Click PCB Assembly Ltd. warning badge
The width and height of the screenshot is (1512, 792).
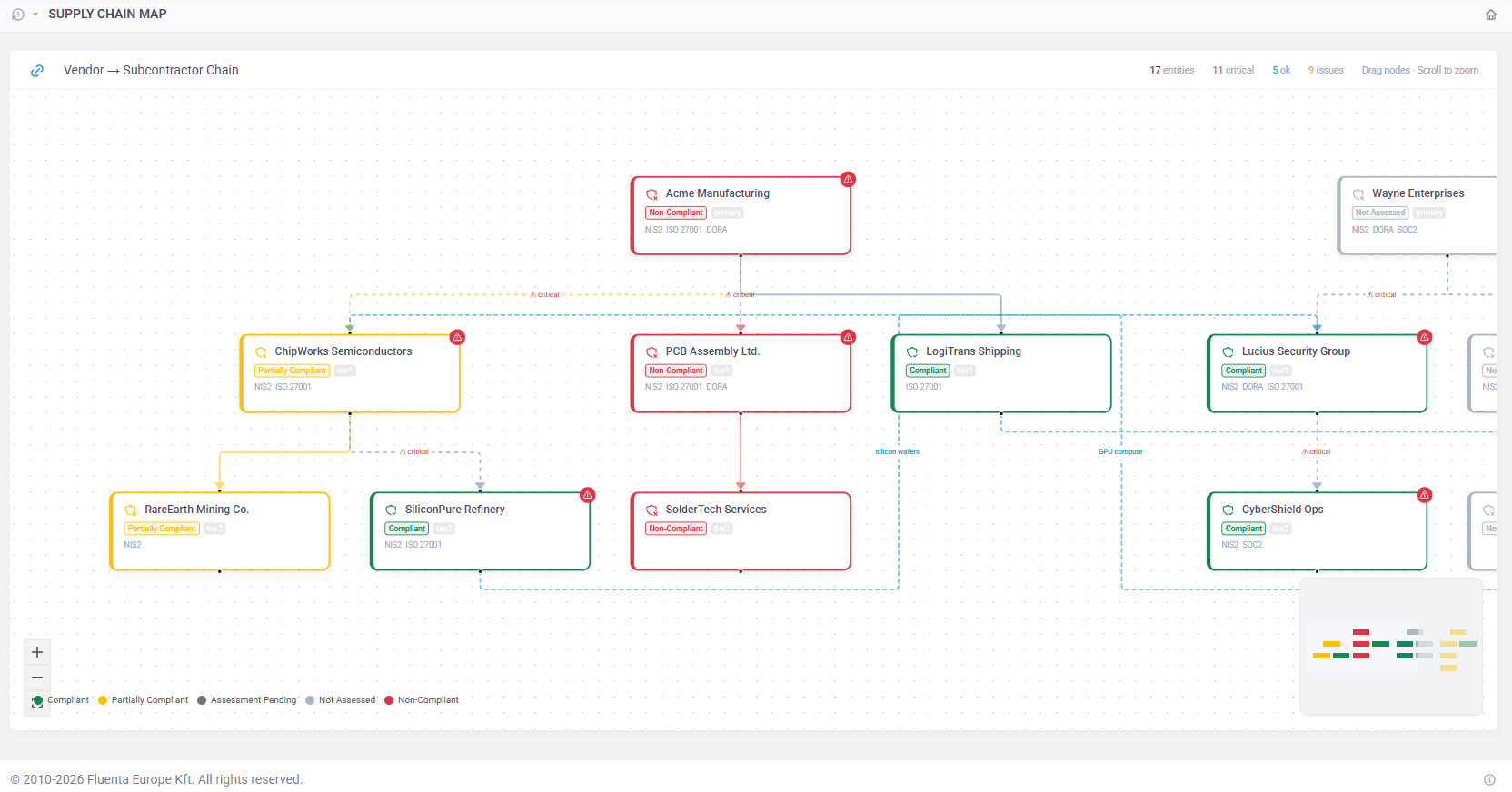click(x=848, y=337)
